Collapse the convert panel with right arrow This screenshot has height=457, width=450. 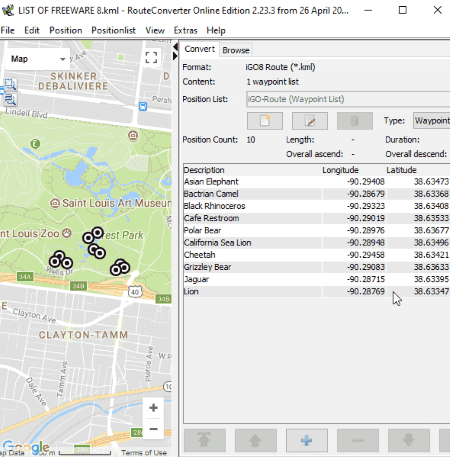point(175,56)
